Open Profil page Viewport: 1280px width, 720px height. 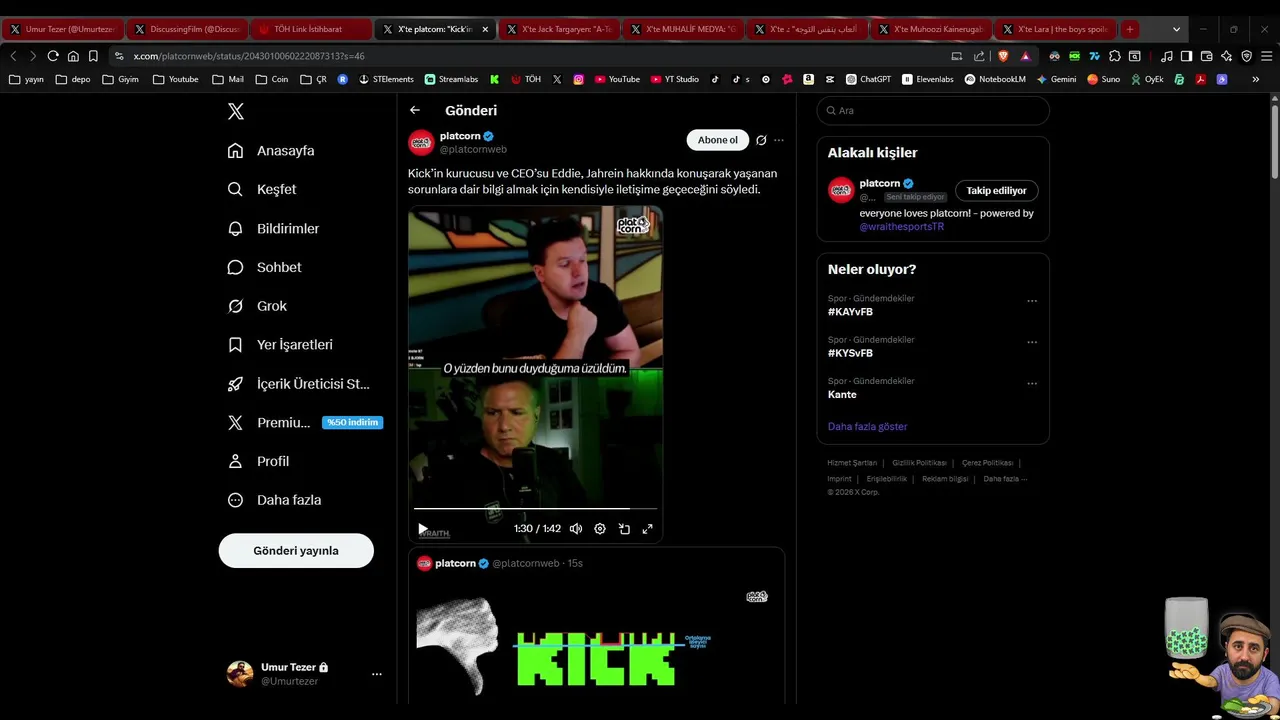(258, 461)
